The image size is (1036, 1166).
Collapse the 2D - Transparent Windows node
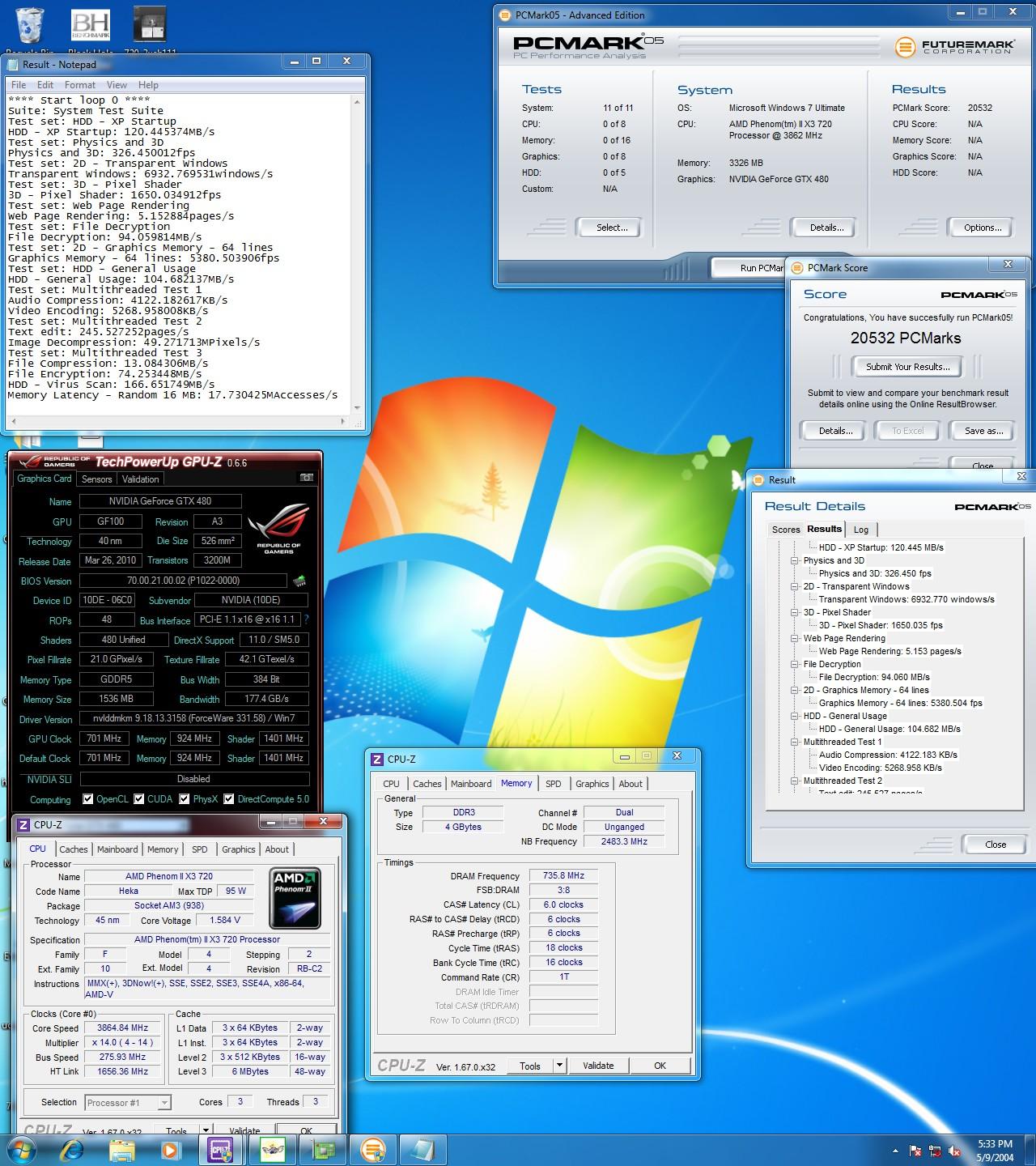tap(795, 586)
